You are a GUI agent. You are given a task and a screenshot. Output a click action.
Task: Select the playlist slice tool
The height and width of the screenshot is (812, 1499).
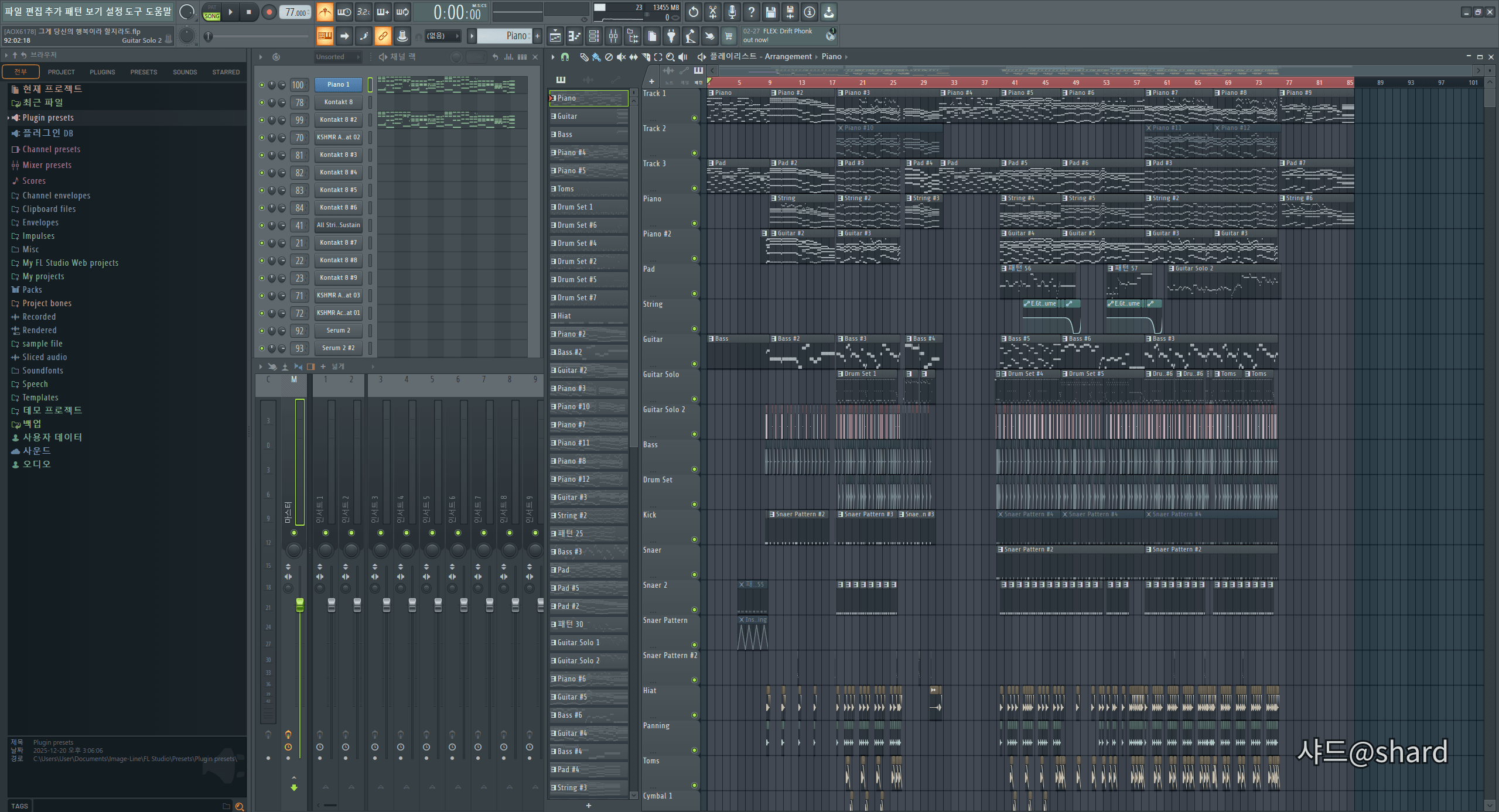tap(646, 57)
